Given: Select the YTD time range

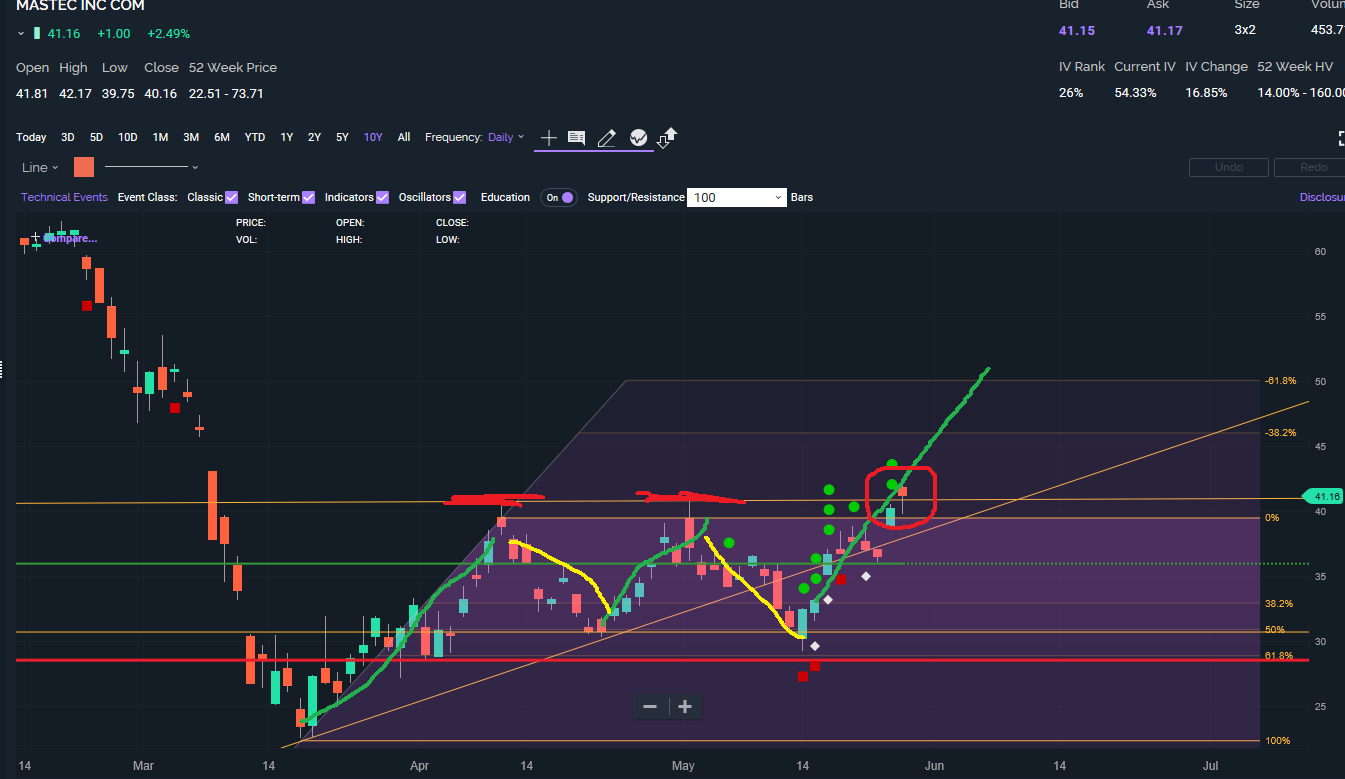Looking at the screenshot, I should [x=255, y=137].
